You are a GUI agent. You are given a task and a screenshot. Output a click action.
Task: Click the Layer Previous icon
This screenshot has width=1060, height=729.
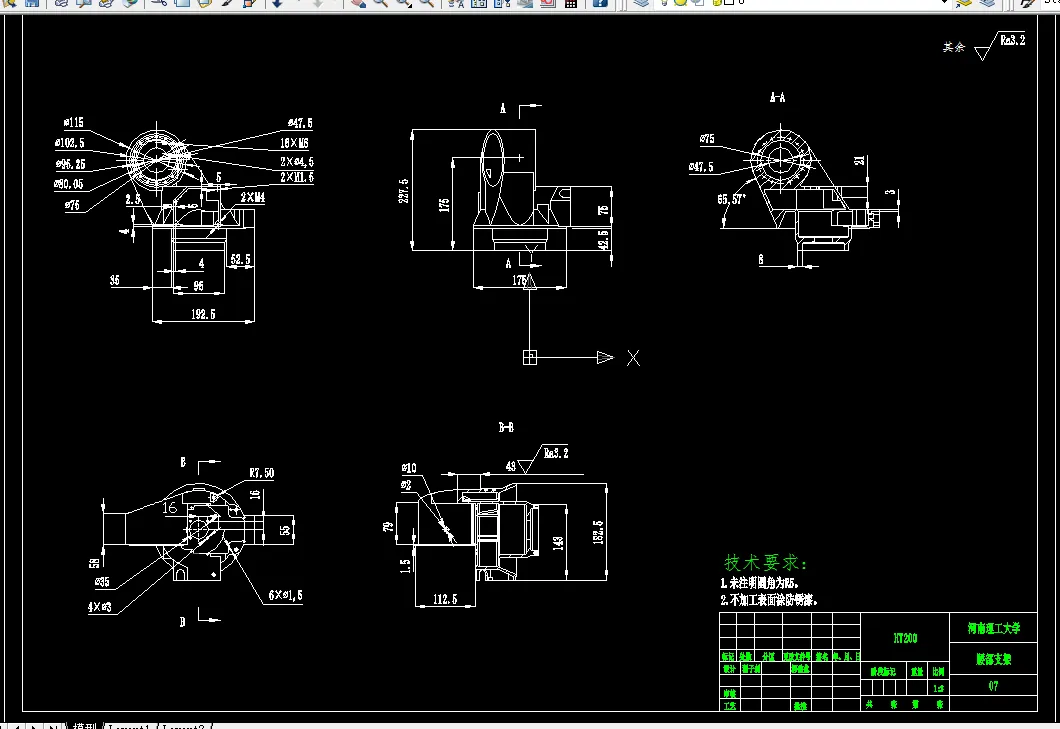pyautogui.click(x=988, y=3)
